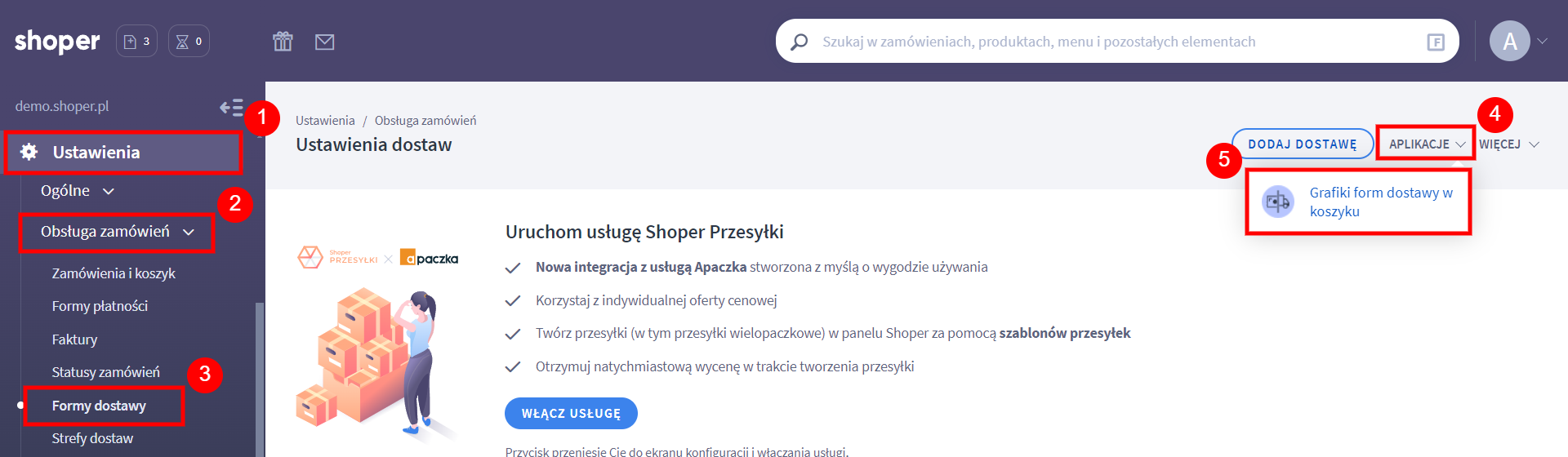The image size is (1568, 457).
Task: Click the shoper logo
Action: [57, 41]
